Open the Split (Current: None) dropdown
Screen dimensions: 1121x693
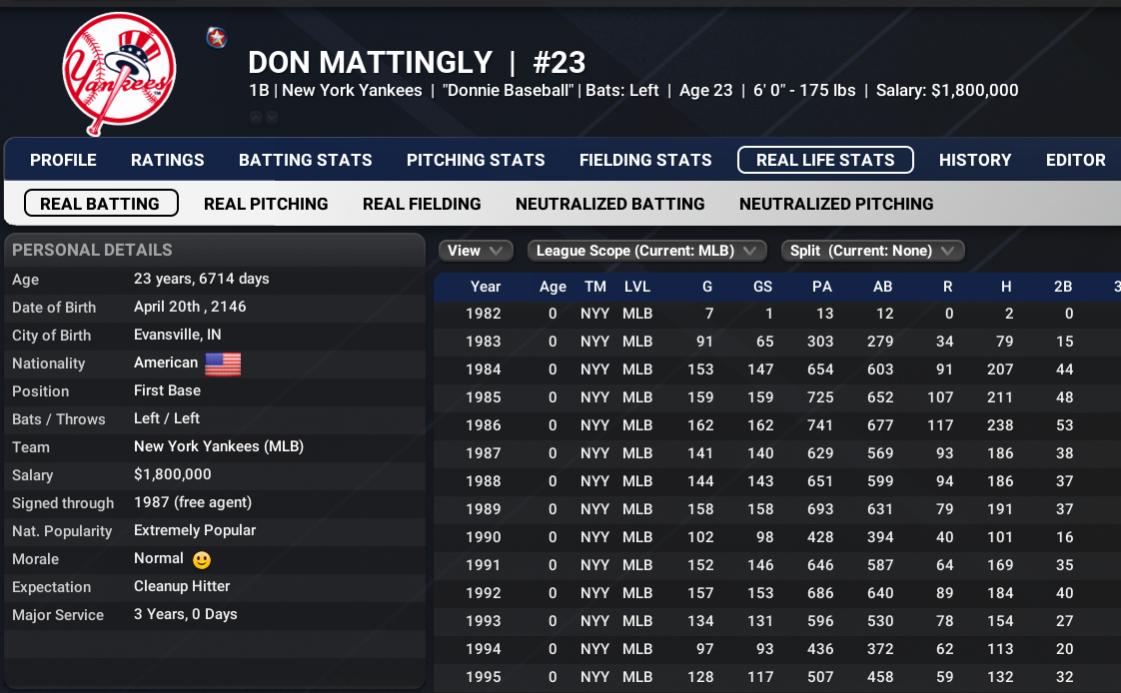pos(872,251)
